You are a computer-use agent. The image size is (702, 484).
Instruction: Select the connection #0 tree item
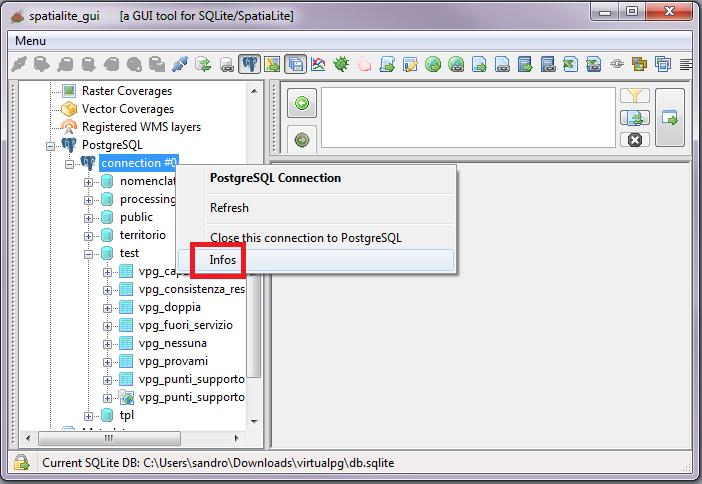[139, 163]
